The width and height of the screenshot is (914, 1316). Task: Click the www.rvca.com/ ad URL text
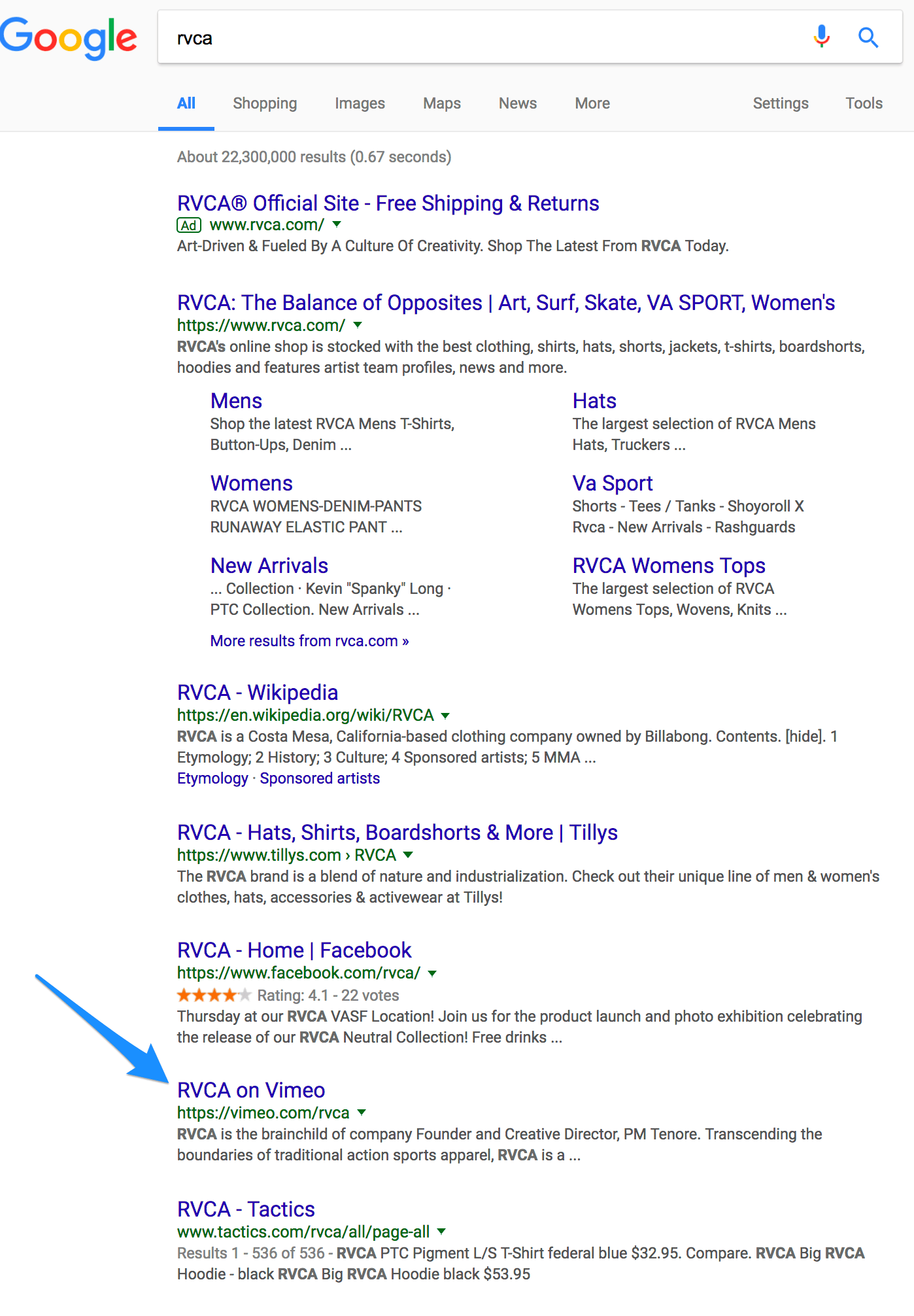coord(267,225)
